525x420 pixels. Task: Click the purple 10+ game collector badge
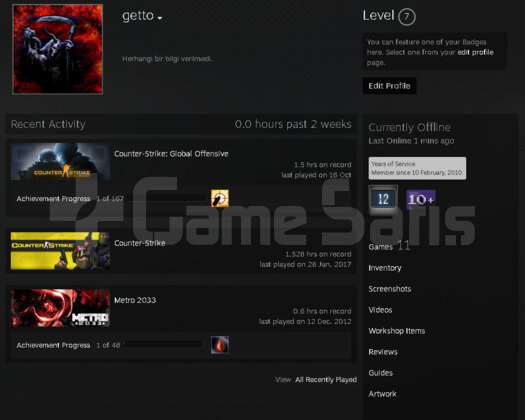point(421,200)
